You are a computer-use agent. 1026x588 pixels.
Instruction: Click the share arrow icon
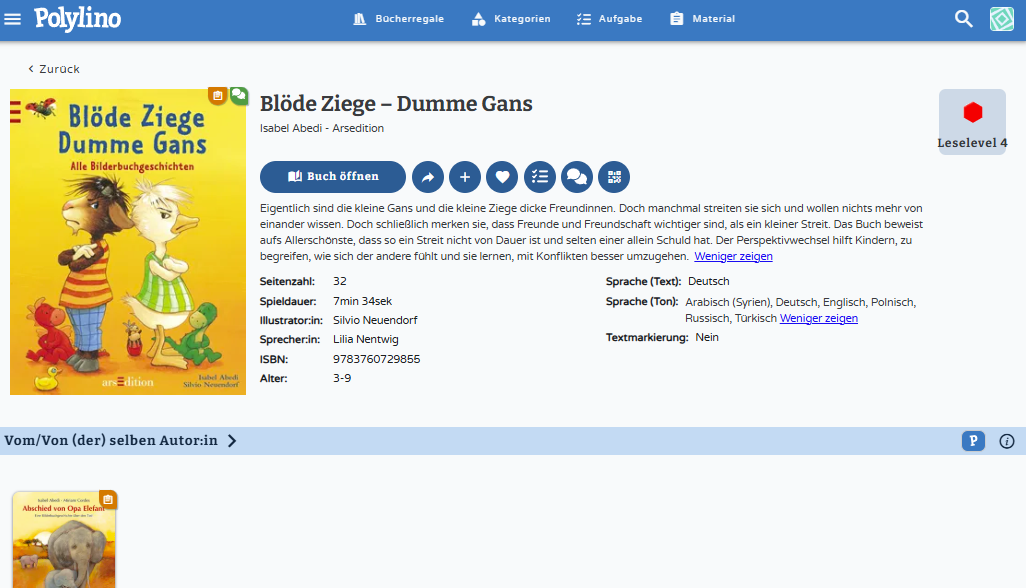coord(428,177)
